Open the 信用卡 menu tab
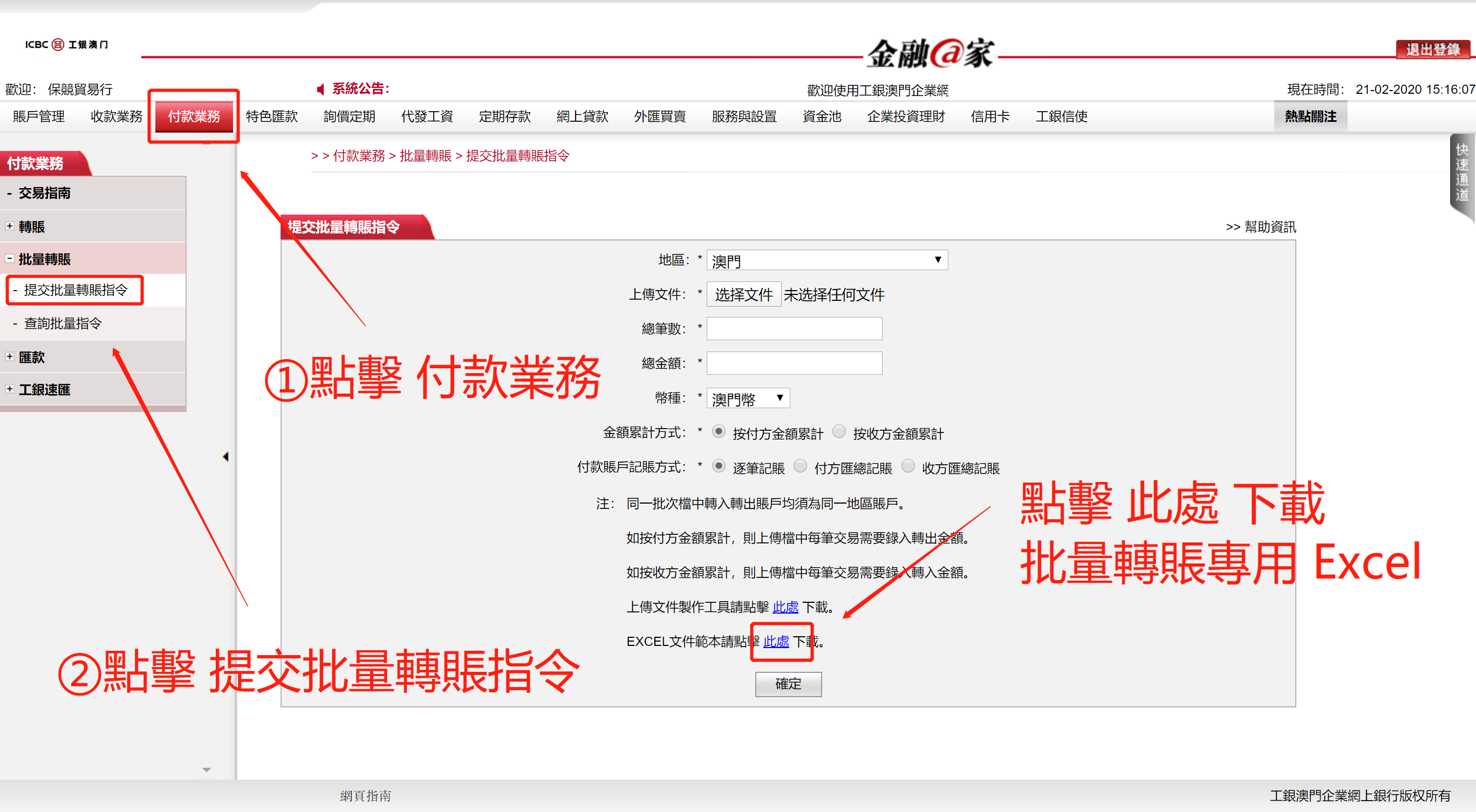The width and height of the screenshot is (1476, 812). point(990,116)
